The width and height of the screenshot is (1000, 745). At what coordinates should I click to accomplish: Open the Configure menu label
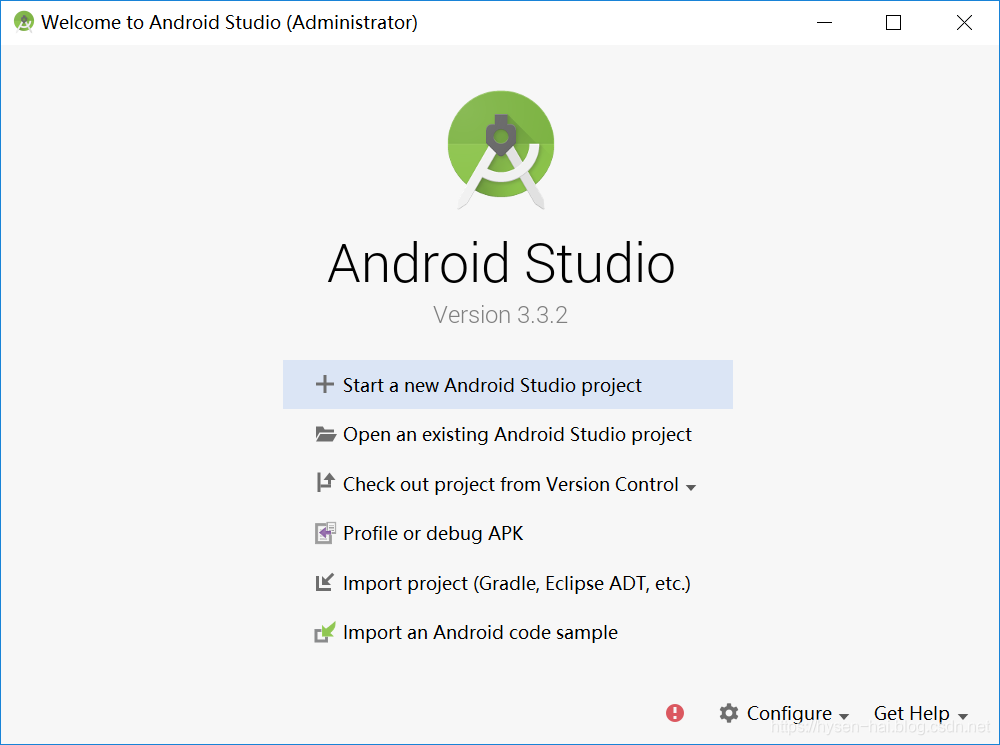click(x=789, y=713)
